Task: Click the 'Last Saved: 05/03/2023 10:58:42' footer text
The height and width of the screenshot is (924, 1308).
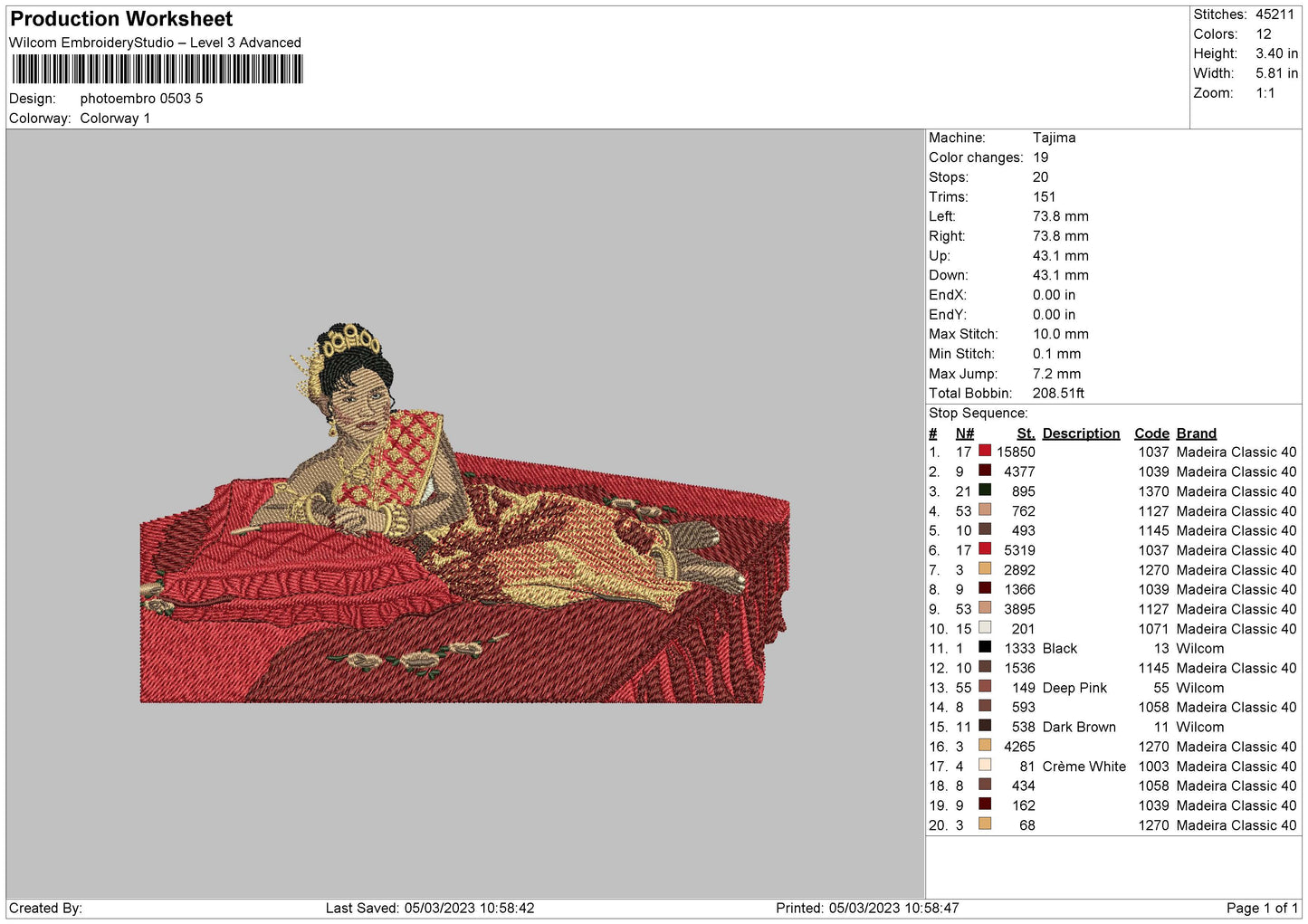Action: [430, 909]
